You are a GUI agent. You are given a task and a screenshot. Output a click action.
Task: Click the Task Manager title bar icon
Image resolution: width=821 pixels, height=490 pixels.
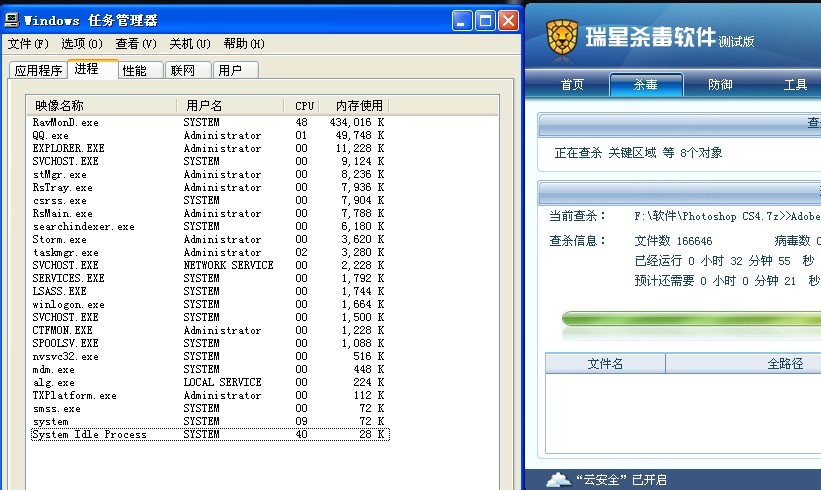pos(12,20)
